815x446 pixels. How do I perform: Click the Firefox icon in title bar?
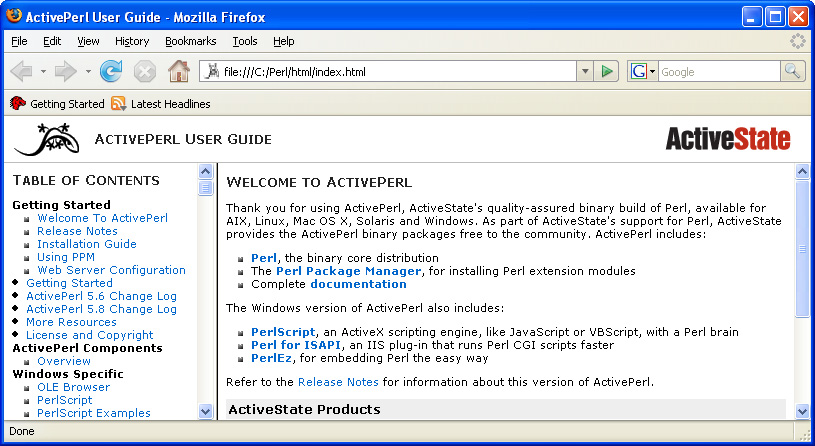coord(14,16)
